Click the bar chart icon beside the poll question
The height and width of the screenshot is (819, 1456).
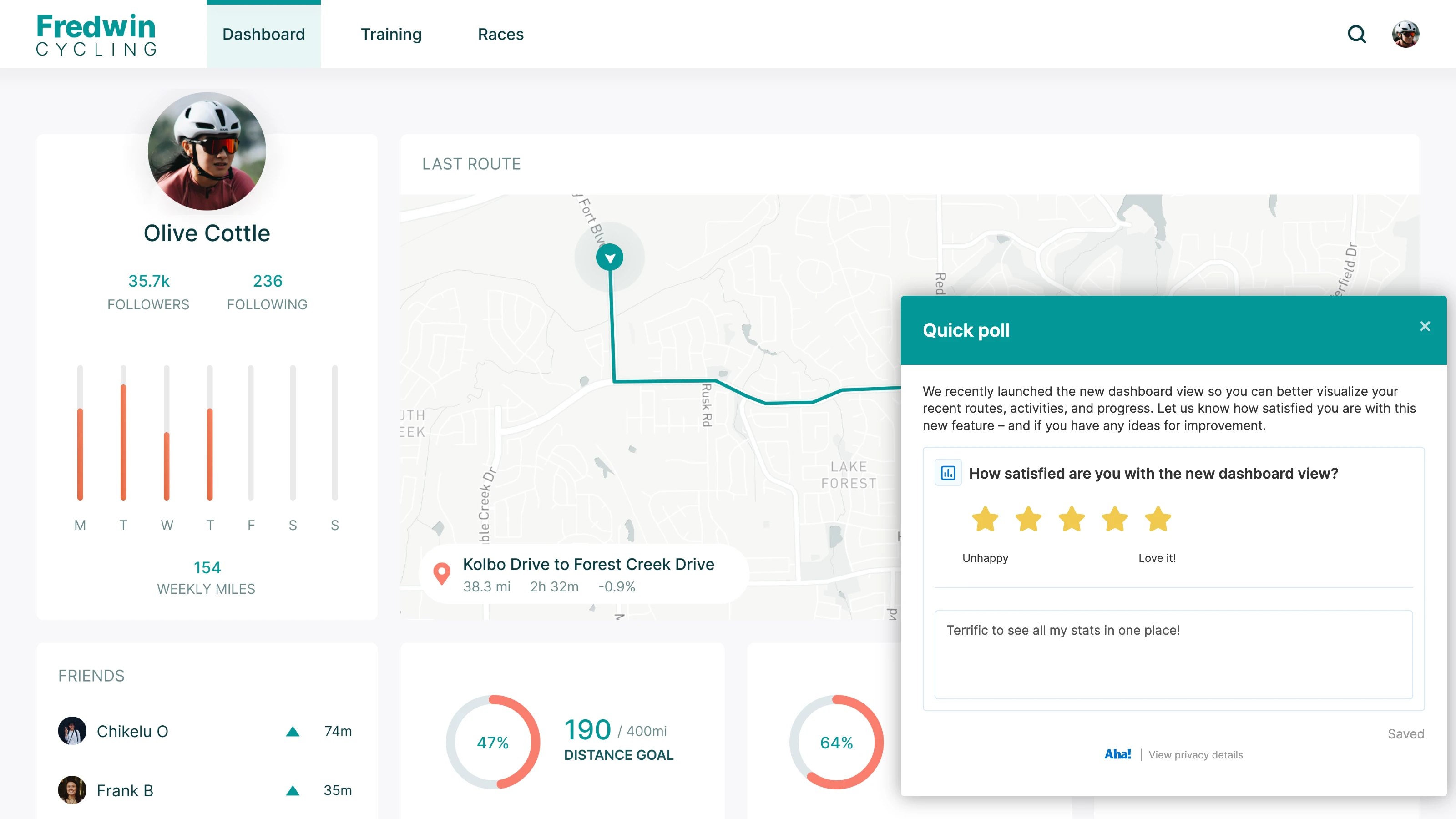948,472
